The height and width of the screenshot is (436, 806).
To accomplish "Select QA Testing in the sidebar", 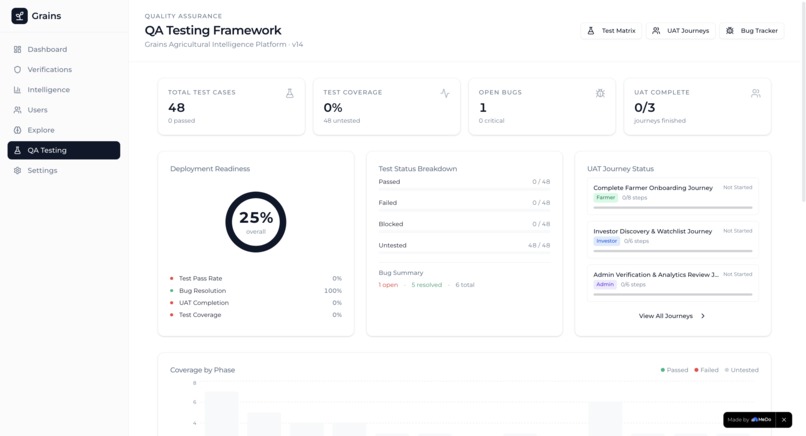I will [64, 150].
